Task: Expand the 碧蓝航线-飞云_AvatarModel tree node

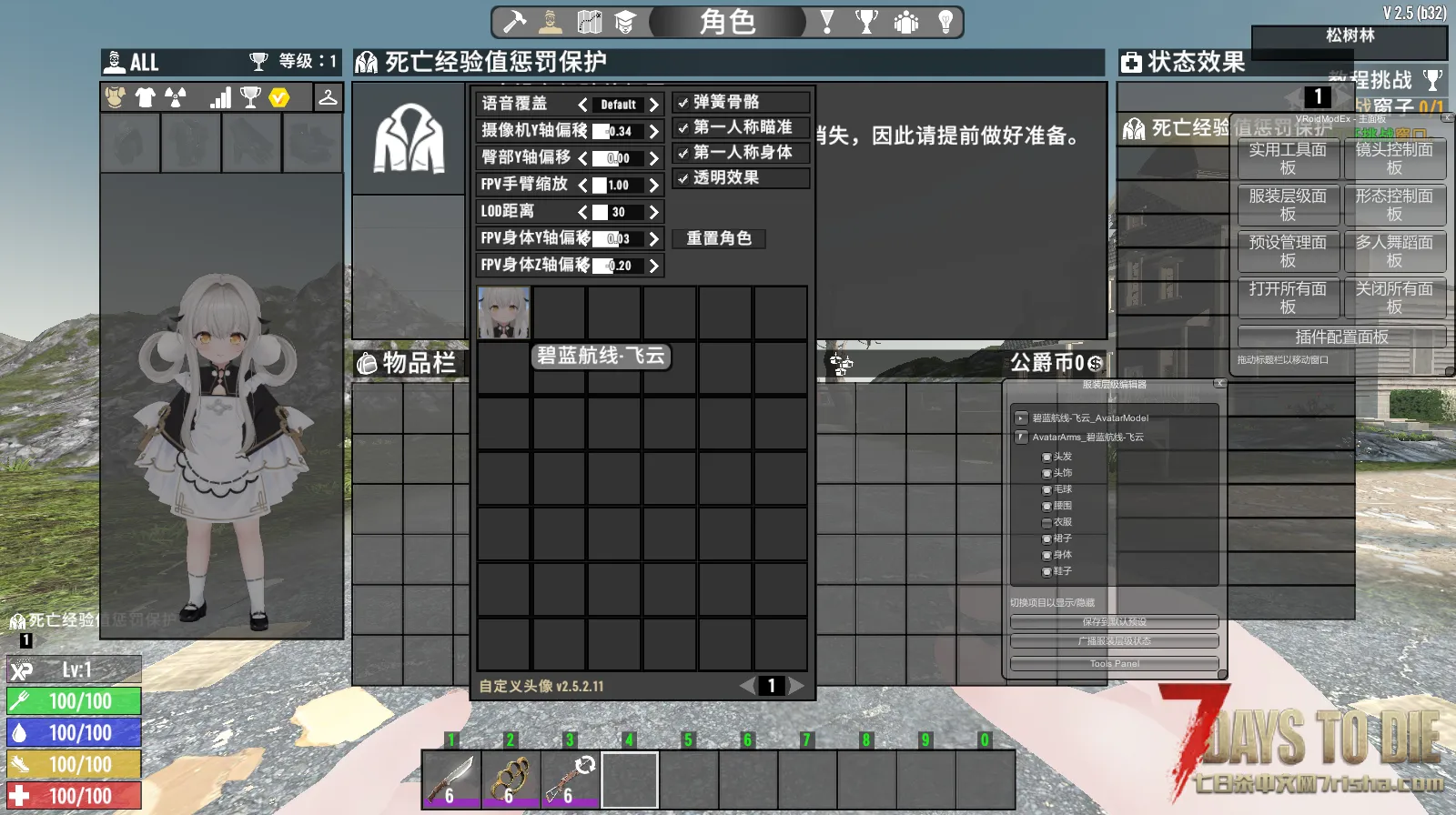Action: click(x=1021, y=418)
